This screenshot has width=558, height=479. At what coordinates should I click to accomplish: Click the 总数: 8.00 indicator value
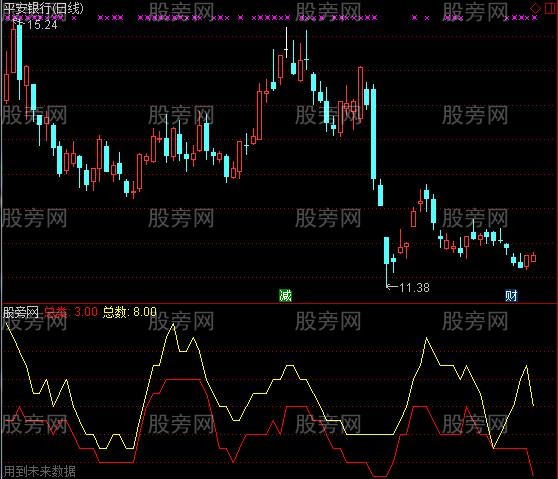pos(130,312)
